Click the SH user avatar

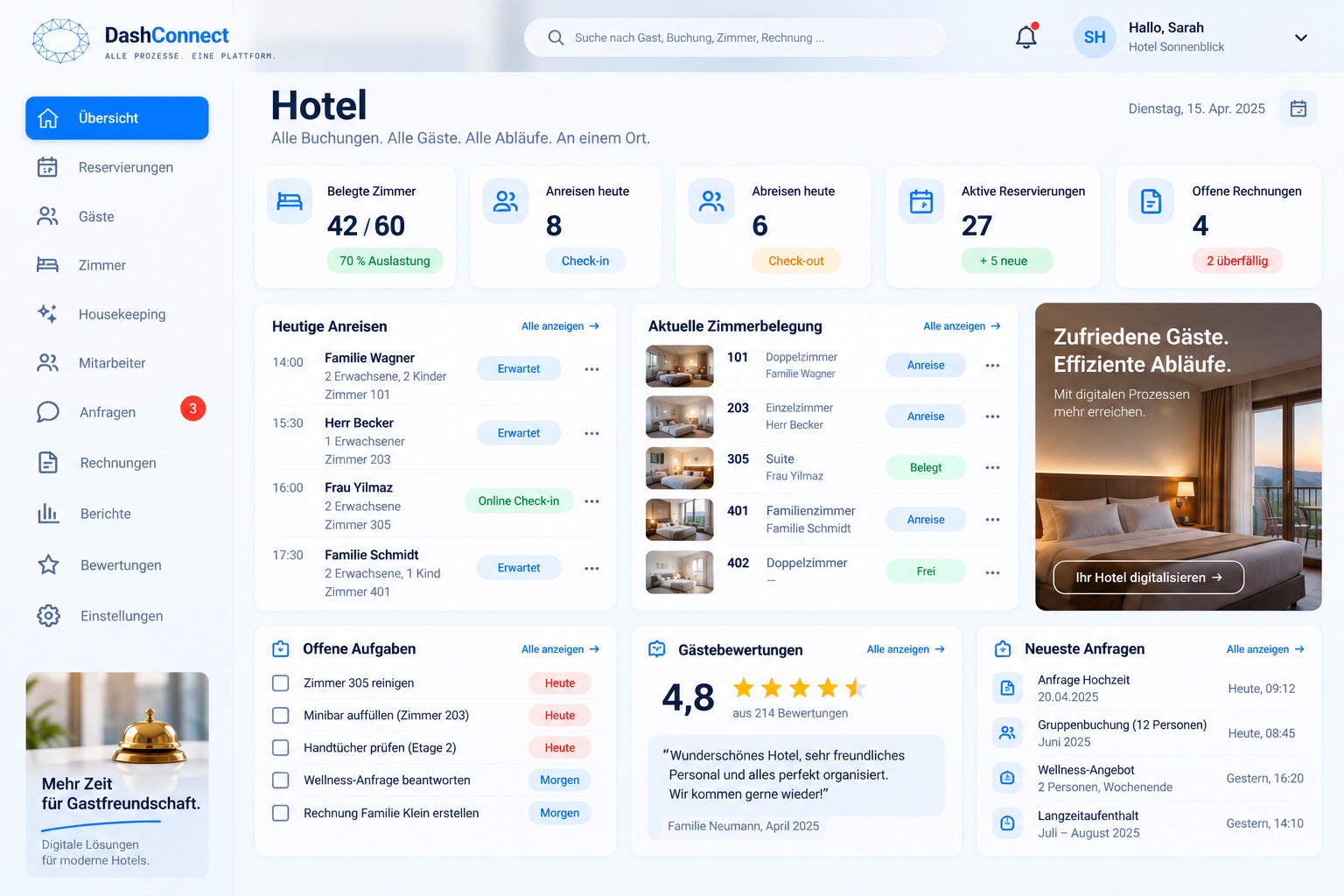coord(1095,38)
